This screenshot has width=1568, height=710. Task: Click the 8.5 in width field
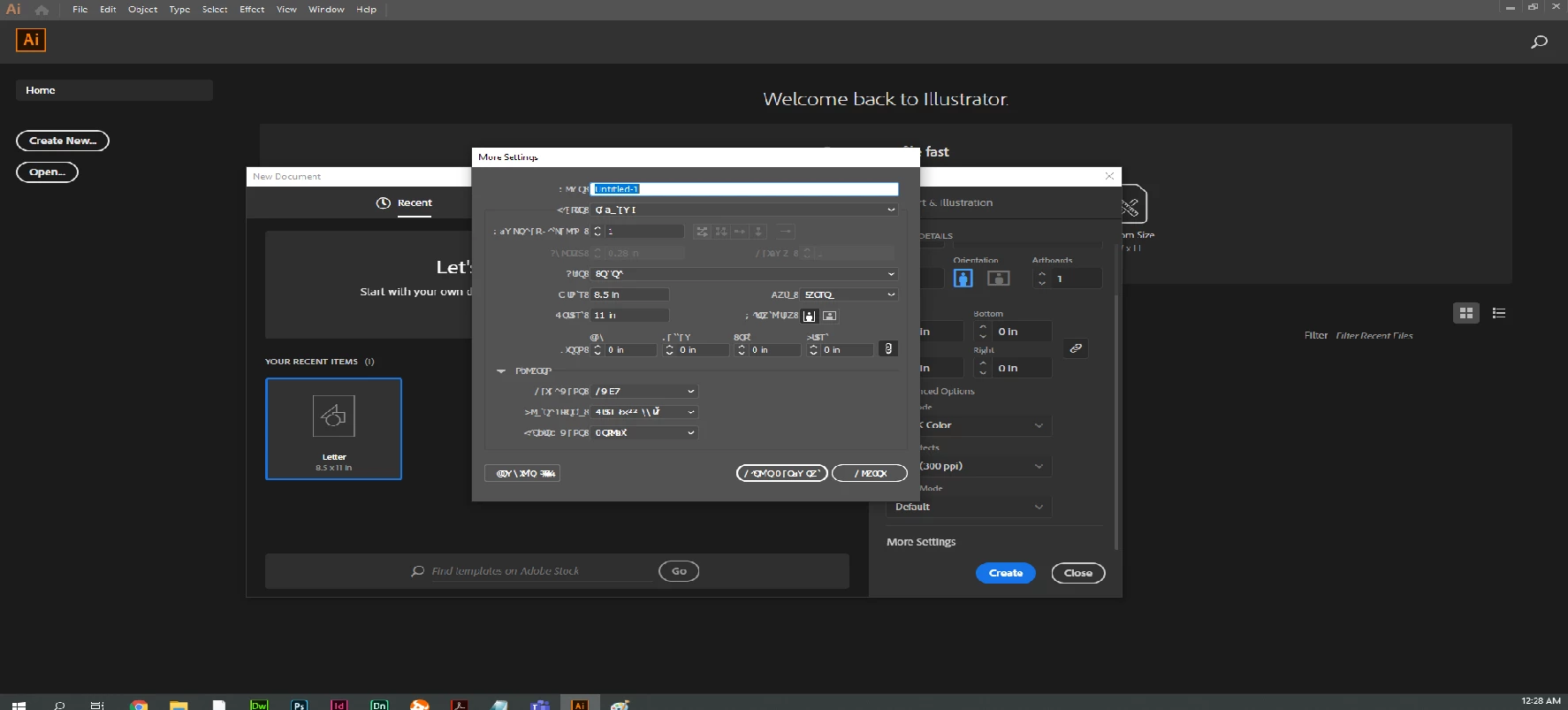pyautogui.click(x=630, y=294)
